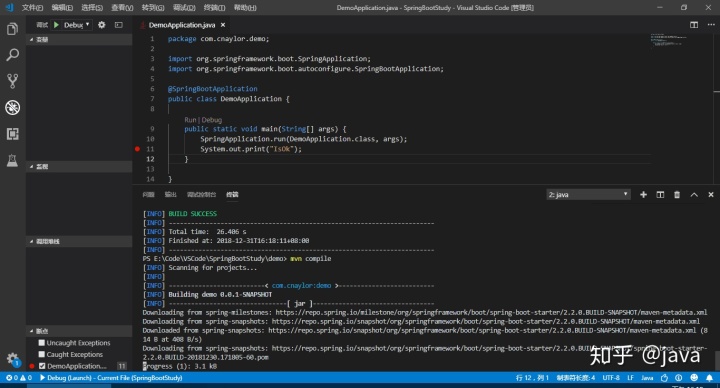Viewport: 720px width, 388px height.
Task: Enable Uncaught Exceptions breakpoint checkbox
Action: pyautogui.click(x=42, y=343)
